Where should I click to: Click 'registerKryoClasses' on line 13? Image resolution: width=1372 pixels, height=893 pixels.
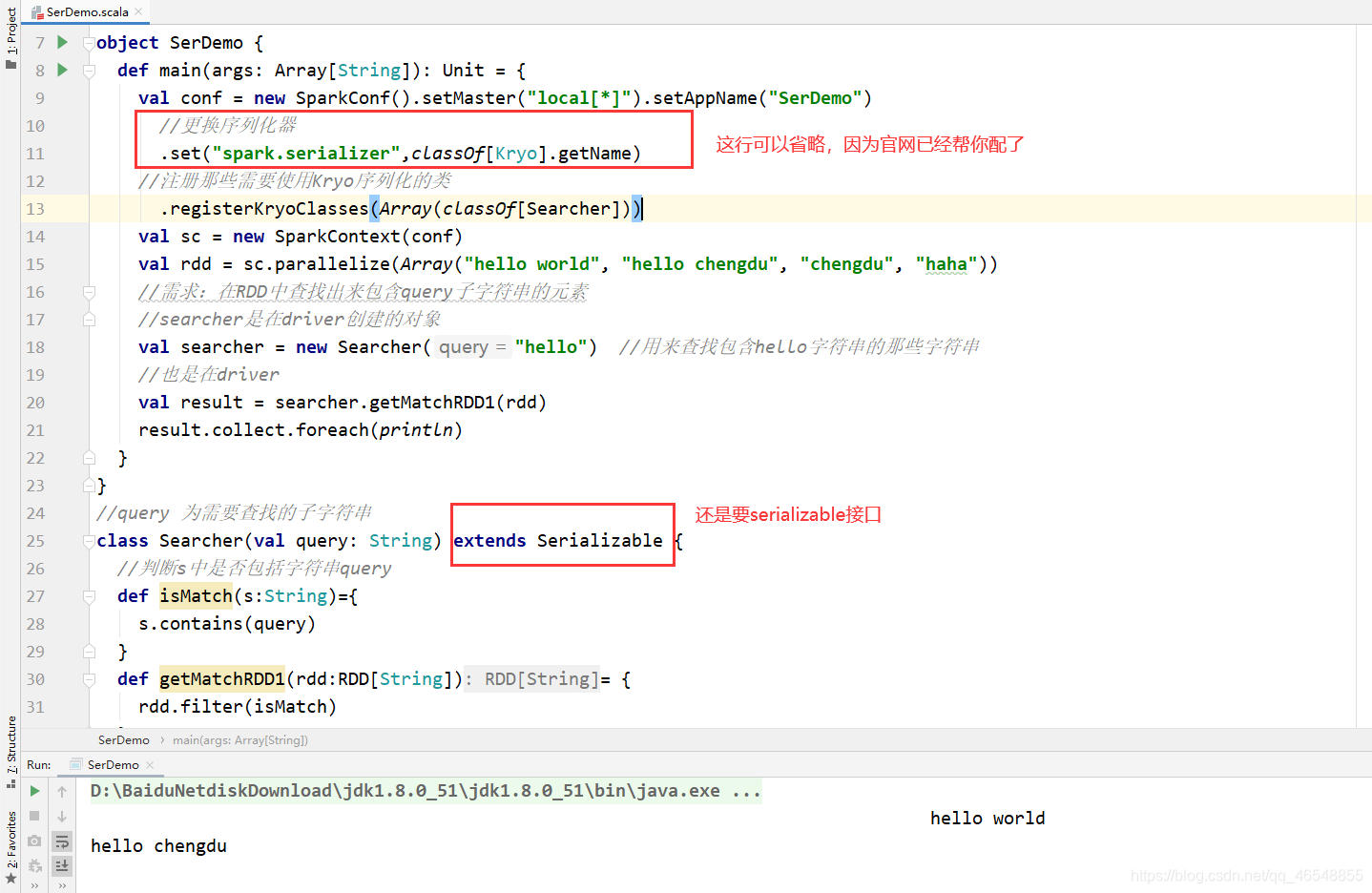click(x=269, y=208)
